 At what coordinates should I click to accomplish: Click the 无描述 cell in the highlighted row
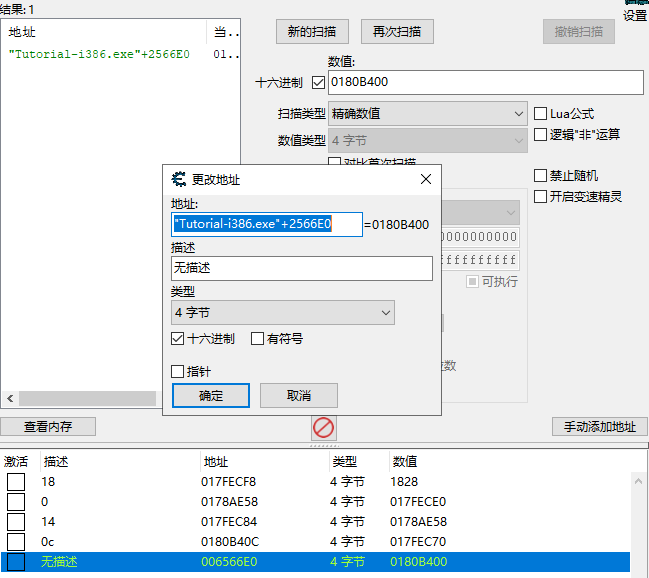pyautogui.click(x=59, y=562)
